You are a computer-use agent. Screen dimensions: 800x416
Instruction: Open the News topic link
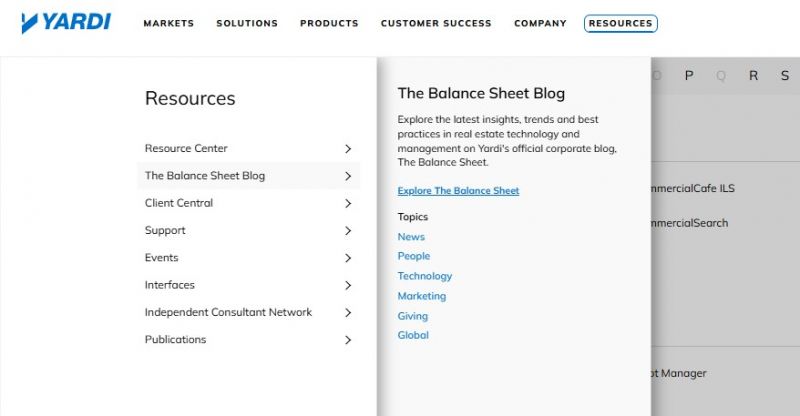[x=411, y=237]
